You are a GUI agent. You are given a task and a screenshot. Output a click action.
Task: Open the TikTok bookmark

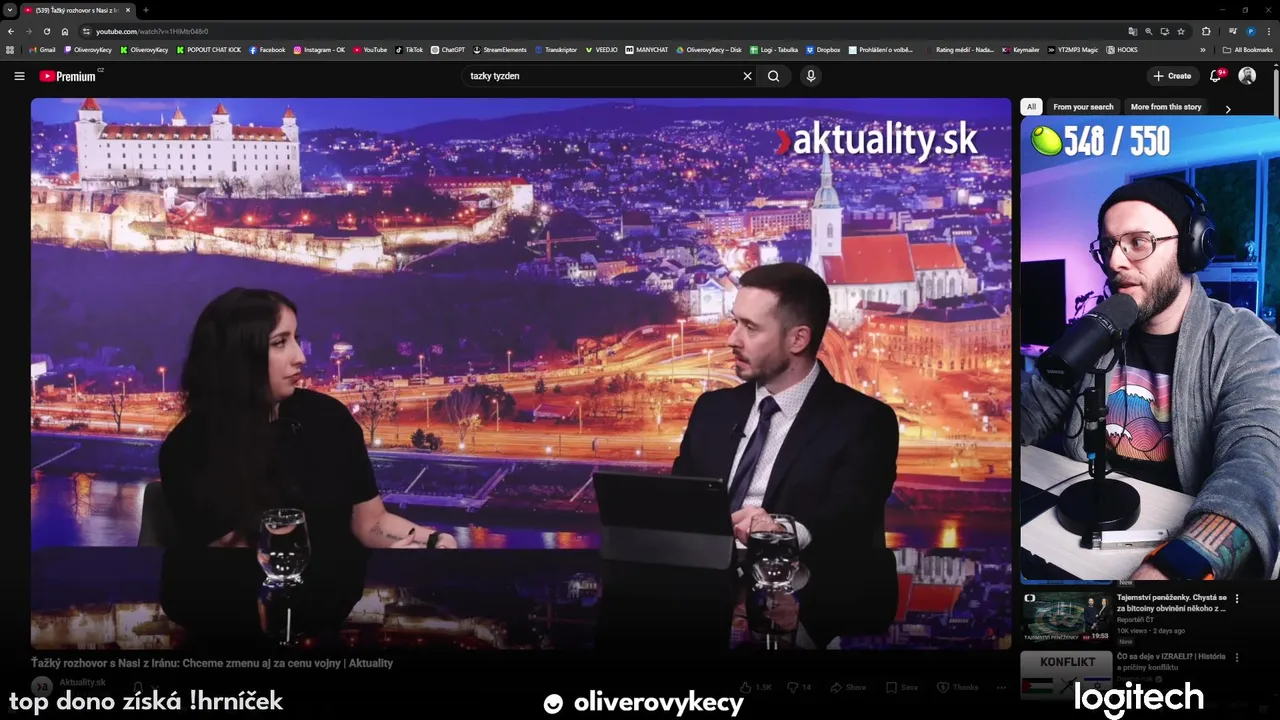[409, 49]
